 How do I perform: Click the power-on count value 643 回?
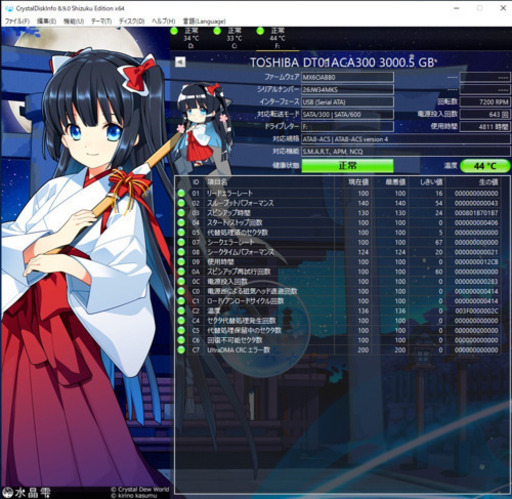coord(485,114)
